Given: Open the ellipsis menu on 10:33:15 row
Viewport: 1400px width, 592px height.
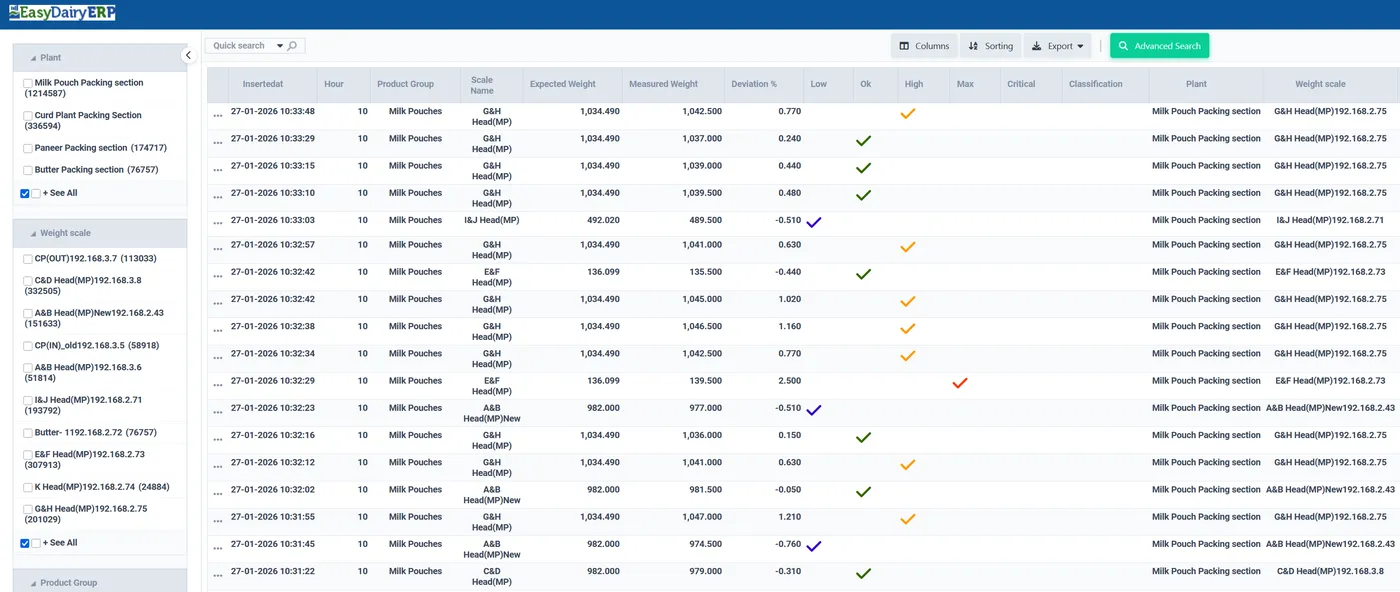Looking at the screenshot, I should [218, 170].
